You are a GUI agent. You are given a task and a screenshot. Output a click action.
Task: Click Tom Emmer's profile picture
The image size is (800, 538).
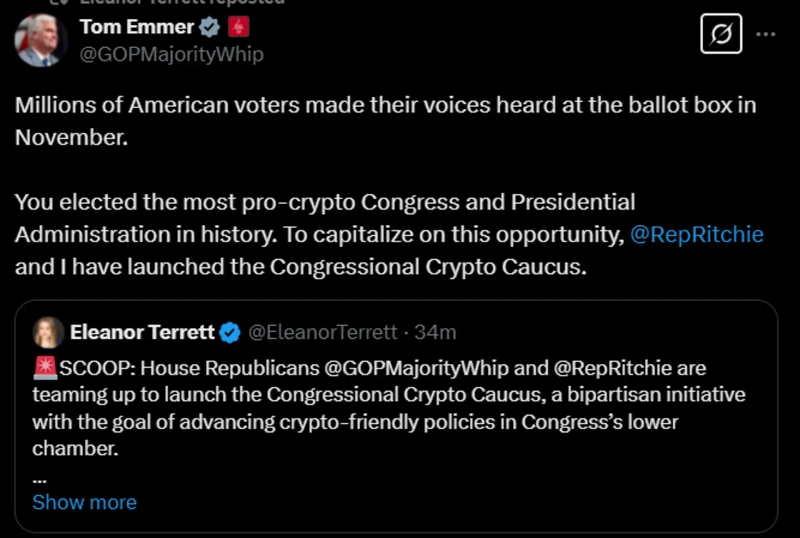tap(41, 39)
